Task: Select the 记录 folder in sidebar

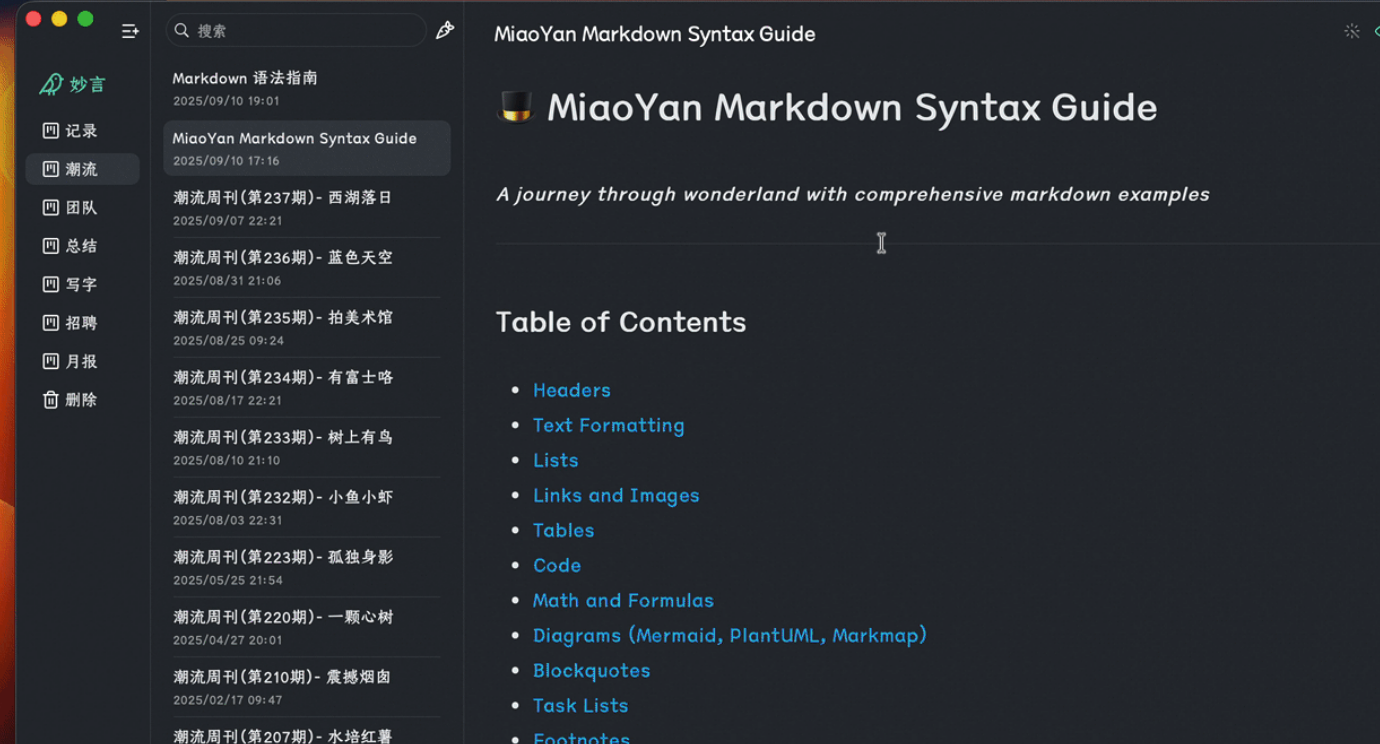Action: coord(80,130)
